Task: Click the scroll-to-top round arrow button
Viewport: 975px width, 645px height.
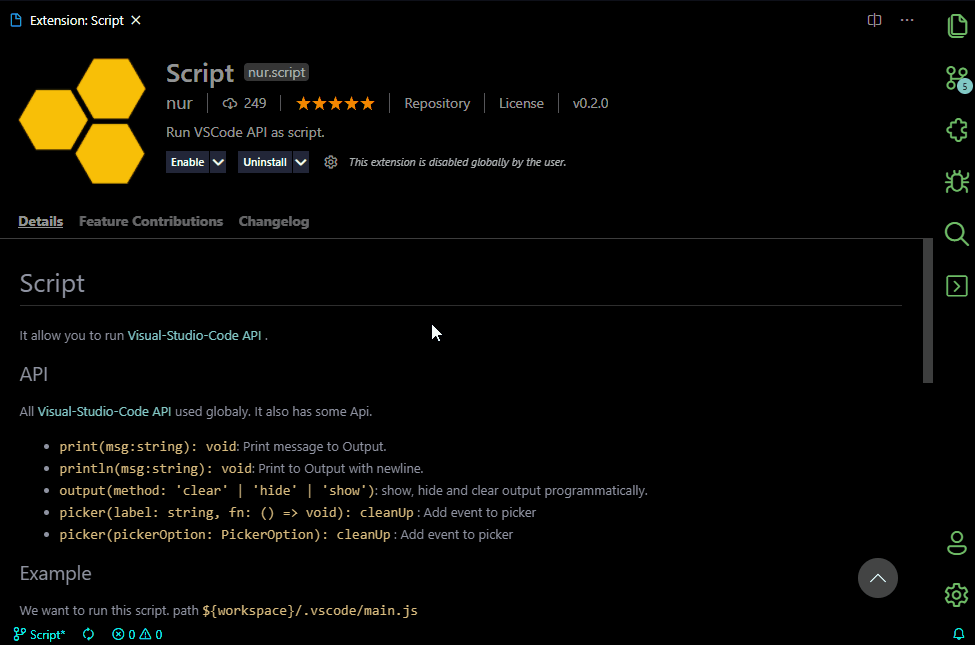Action: click(877, 578)
